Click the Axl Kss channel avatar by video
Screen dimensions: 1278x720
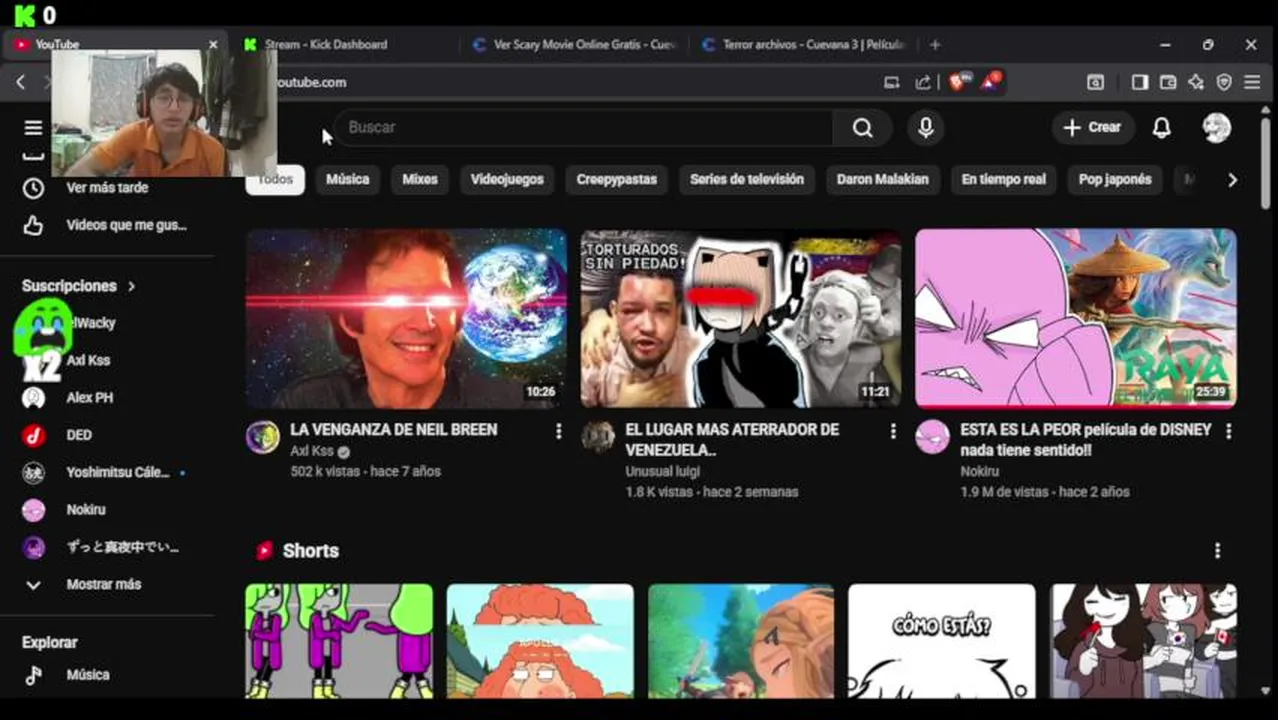point(263,437)
